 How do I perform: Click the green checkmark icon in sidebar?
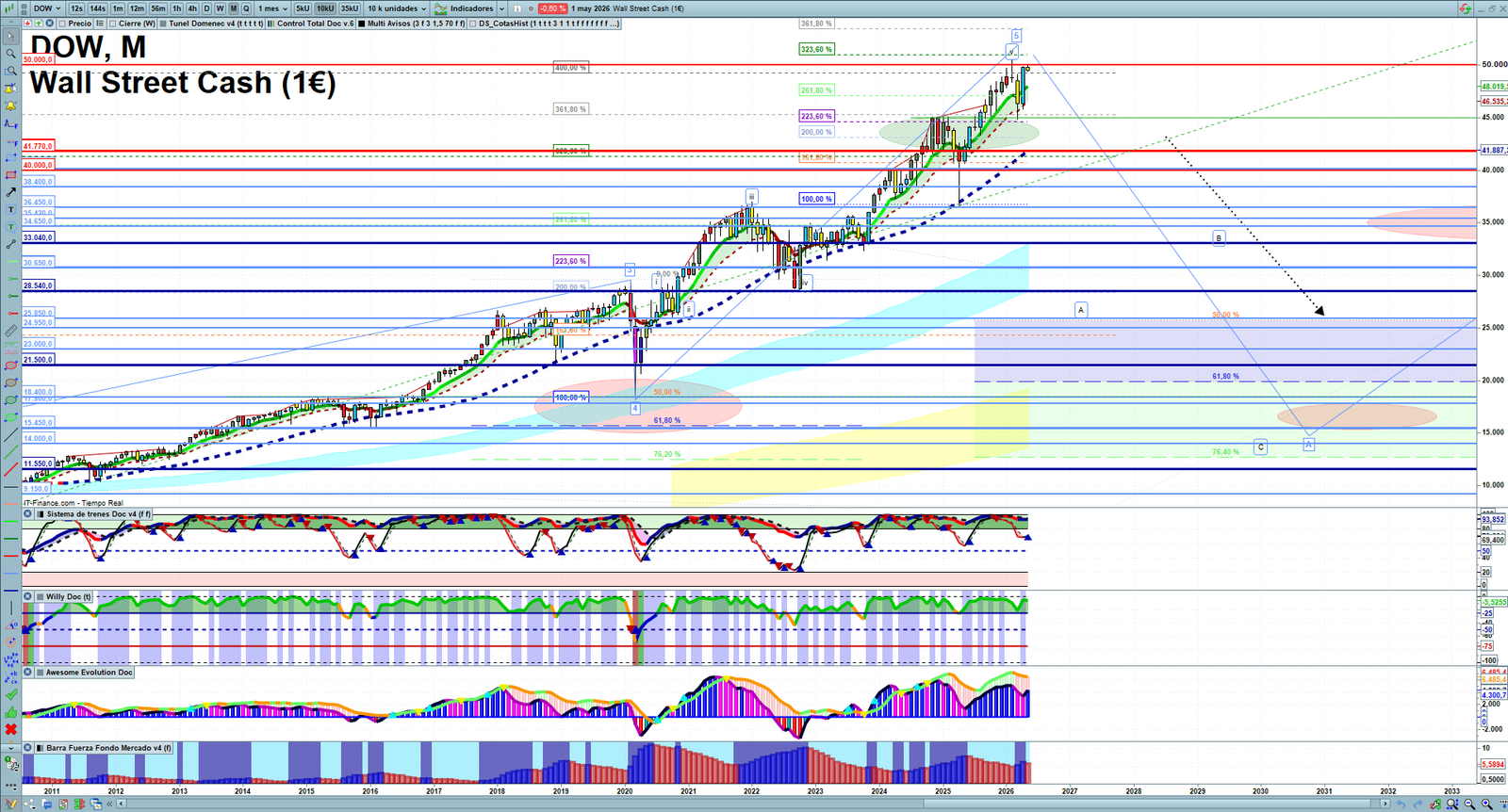(11, 695)
